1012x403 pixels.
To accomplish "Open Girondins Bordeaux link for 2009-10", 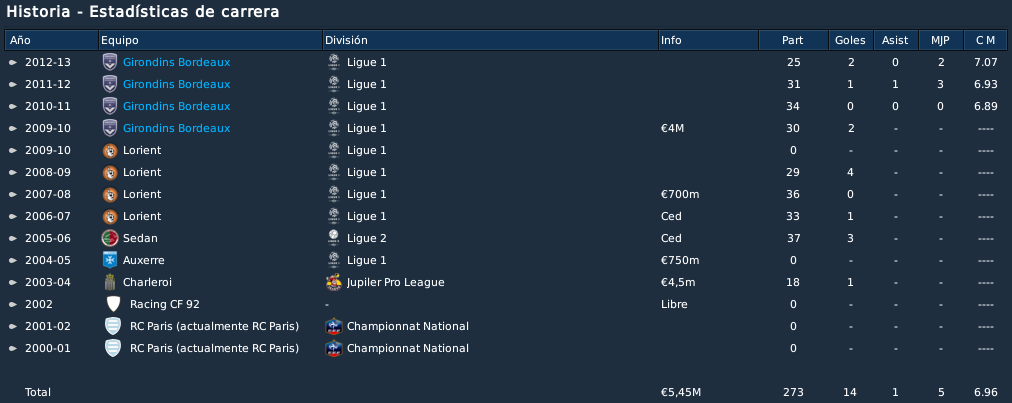I will (176, 129).
